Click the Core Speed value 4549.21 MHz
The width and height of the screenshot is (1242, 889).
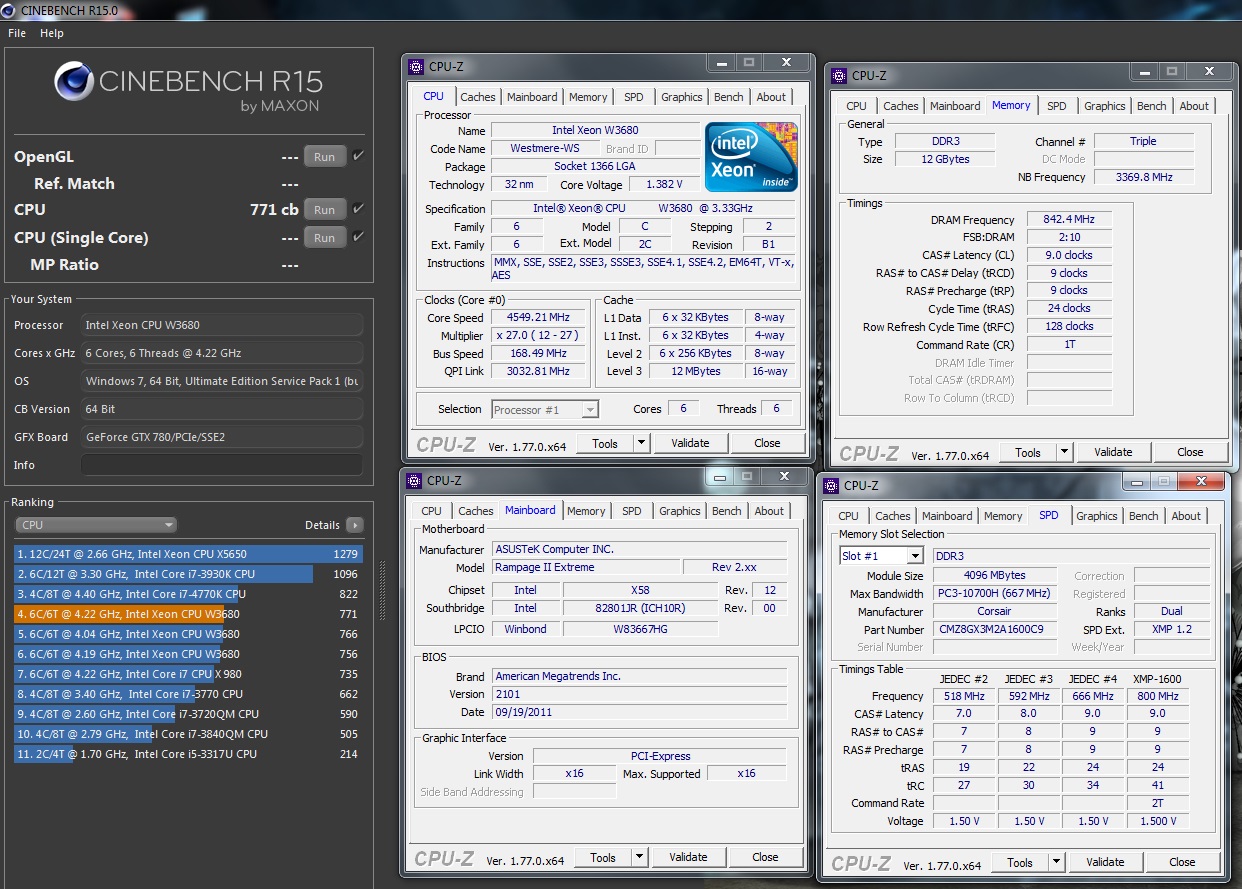pyautogui.click(x=539, y=318)
